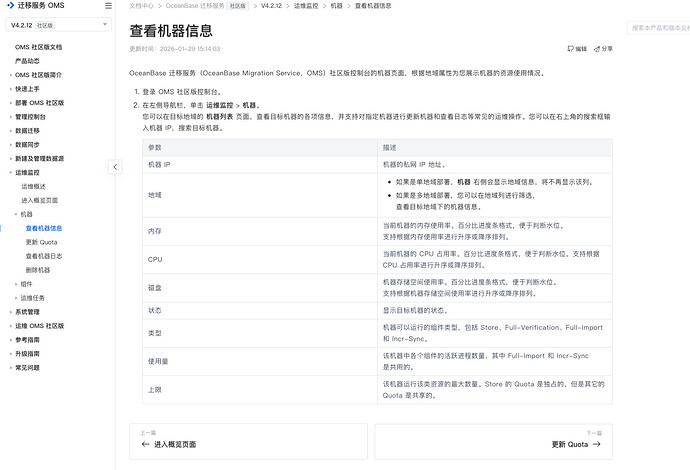Click the V4.2.12 breadcrumb link

pyautogui.click(x=272, y=6)
